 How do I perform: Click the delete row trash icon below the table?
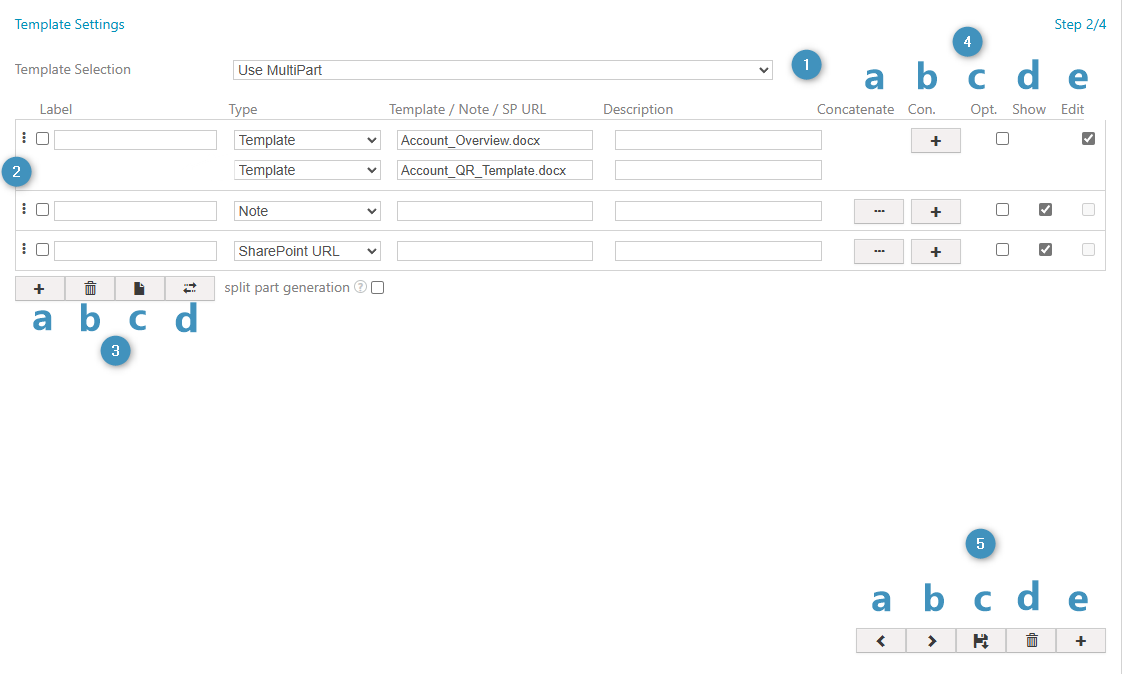90,288
